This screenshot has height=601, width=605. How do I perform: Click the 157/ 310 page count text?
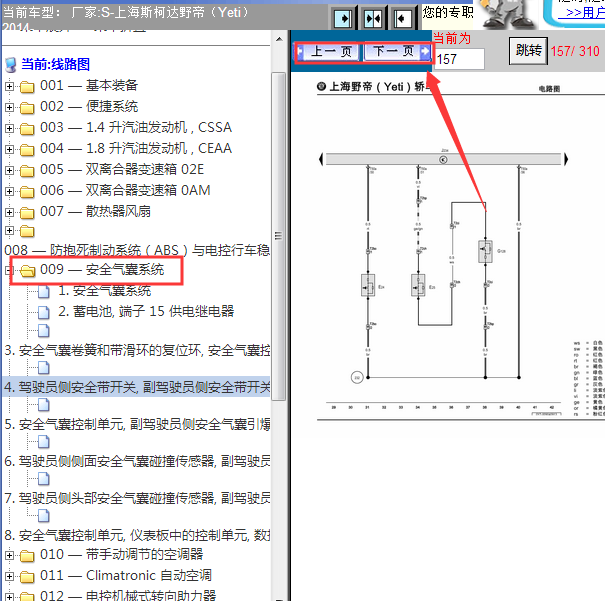575,51
